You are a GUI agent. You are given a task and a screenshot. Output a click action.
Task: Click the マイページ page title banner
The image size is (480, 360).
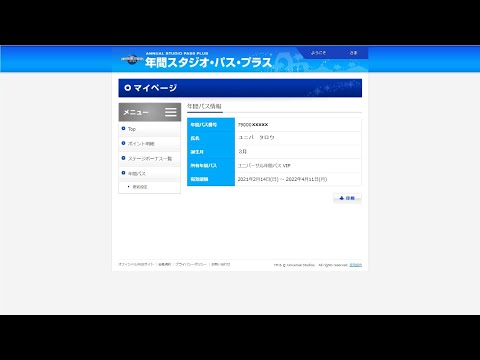click(240, 88)
